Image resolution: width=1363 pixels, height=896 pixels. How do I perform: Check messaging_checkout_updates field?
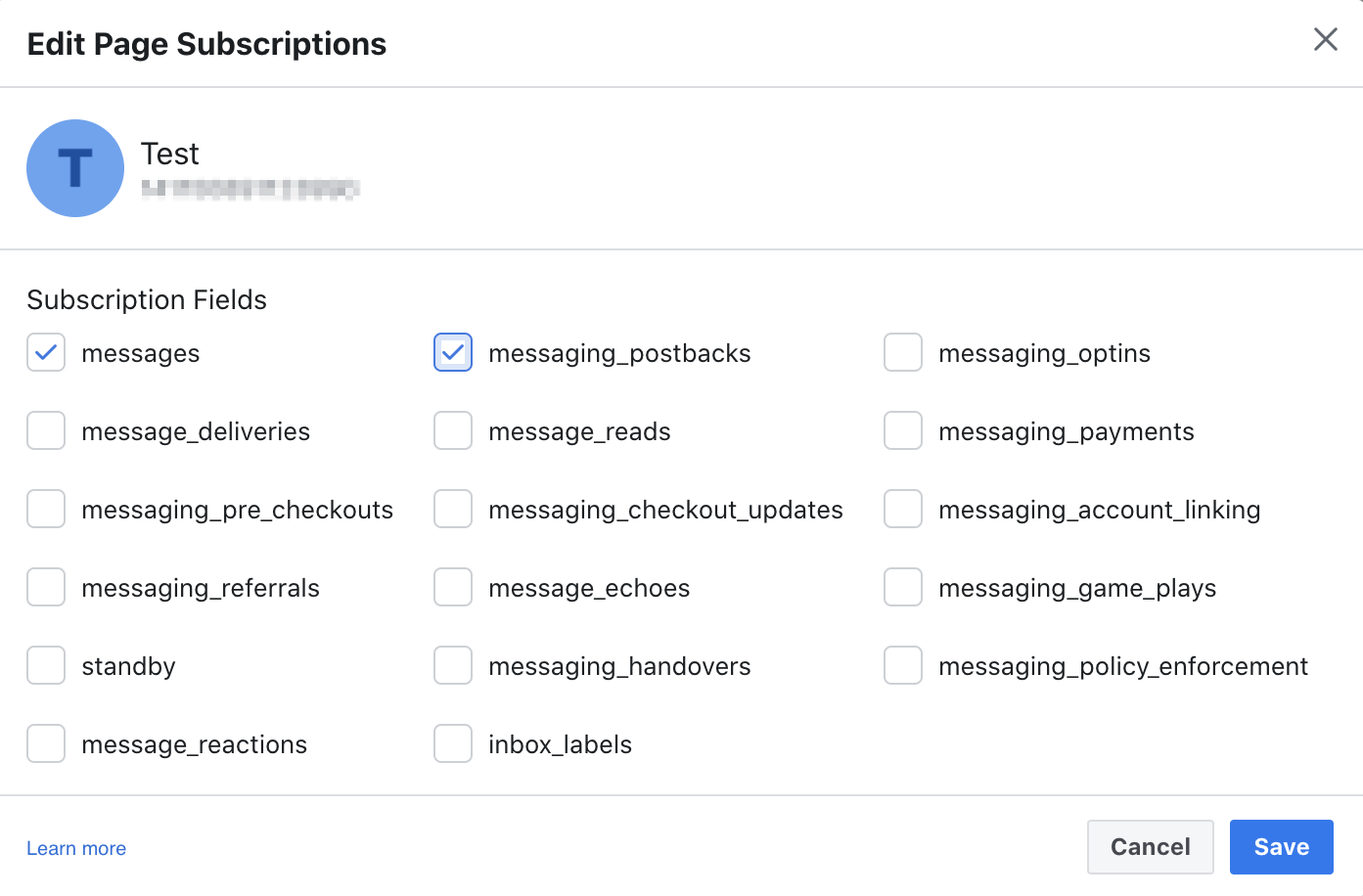(453, 510)
